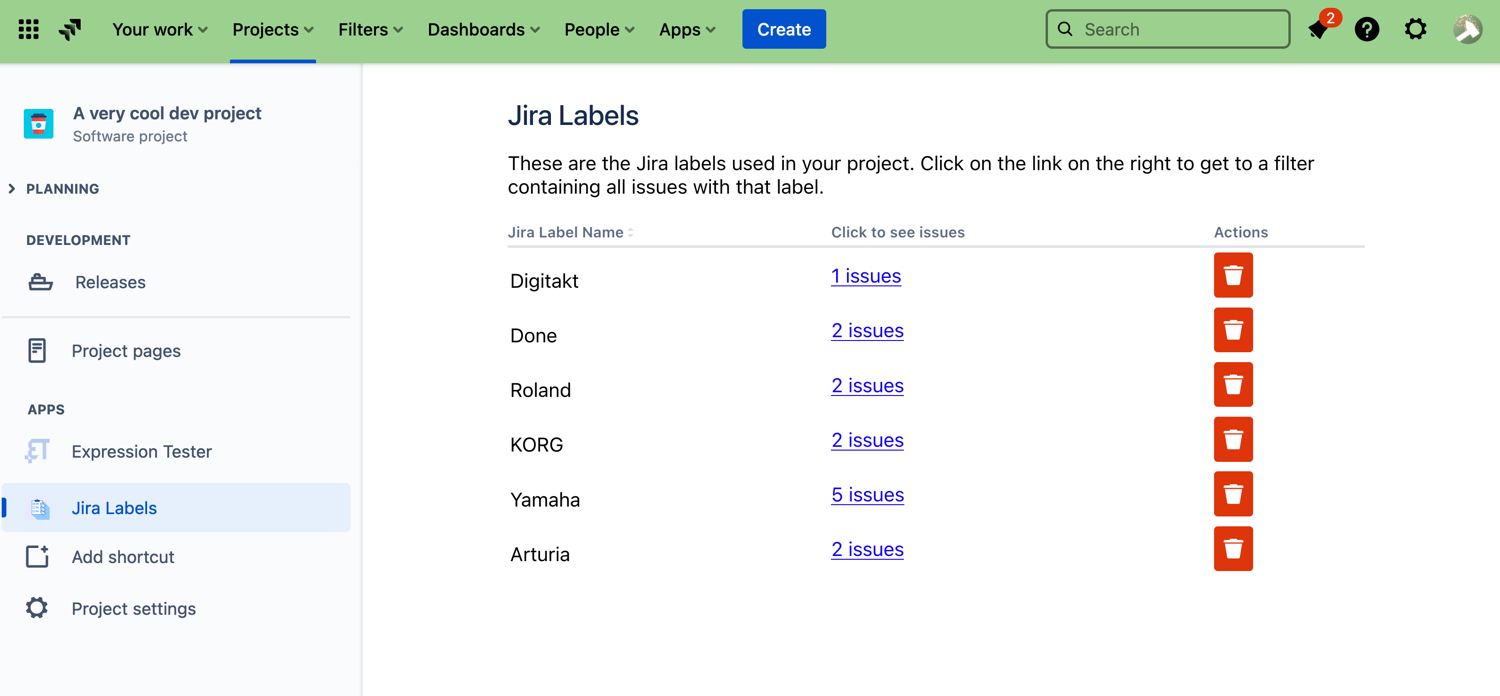Open the help question mark icon
1500x696 pixels.
1367,30
